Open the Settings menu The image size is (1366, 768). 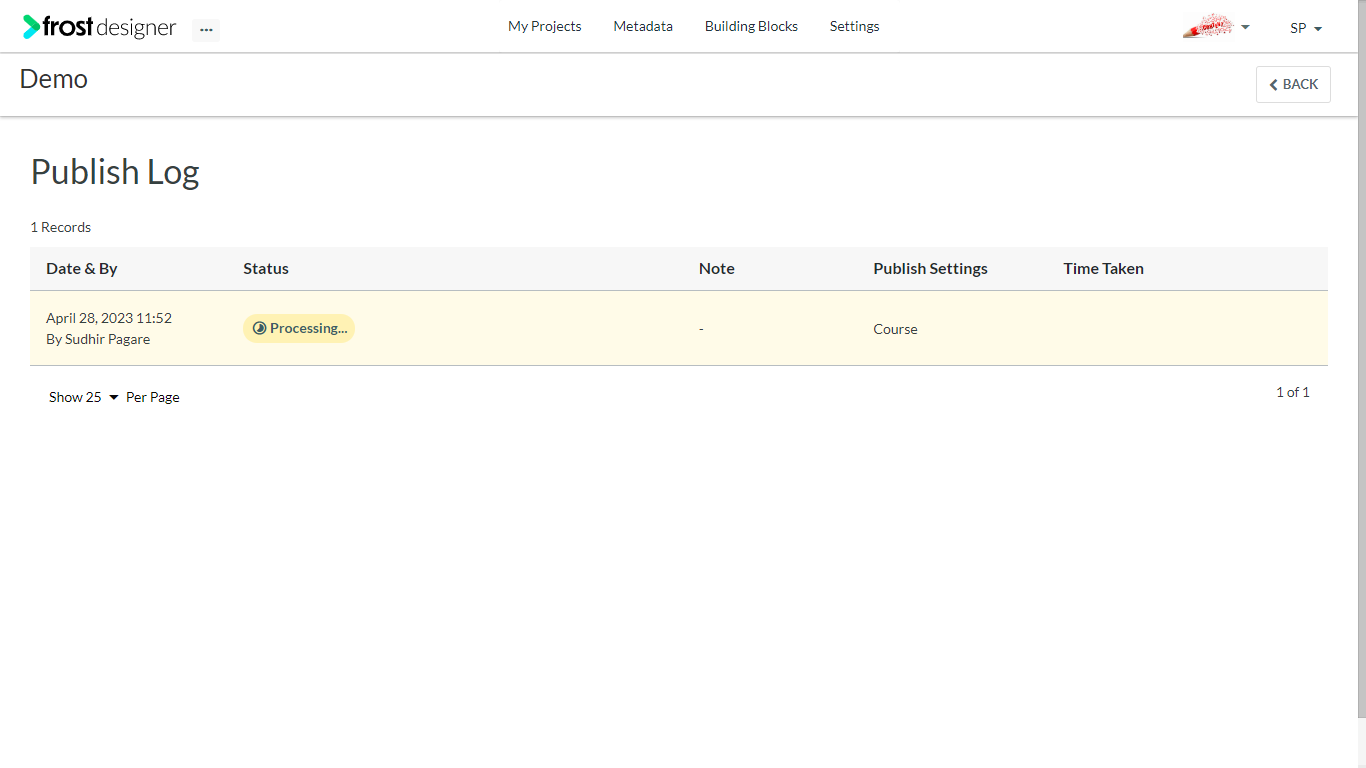point(854,26)
